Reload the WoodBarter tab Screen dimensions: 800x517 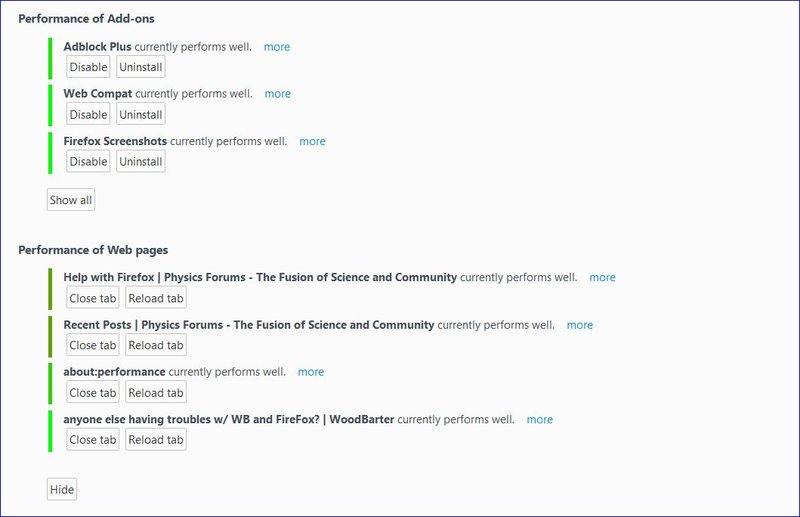pyautogui.click(x=156, y=439)
